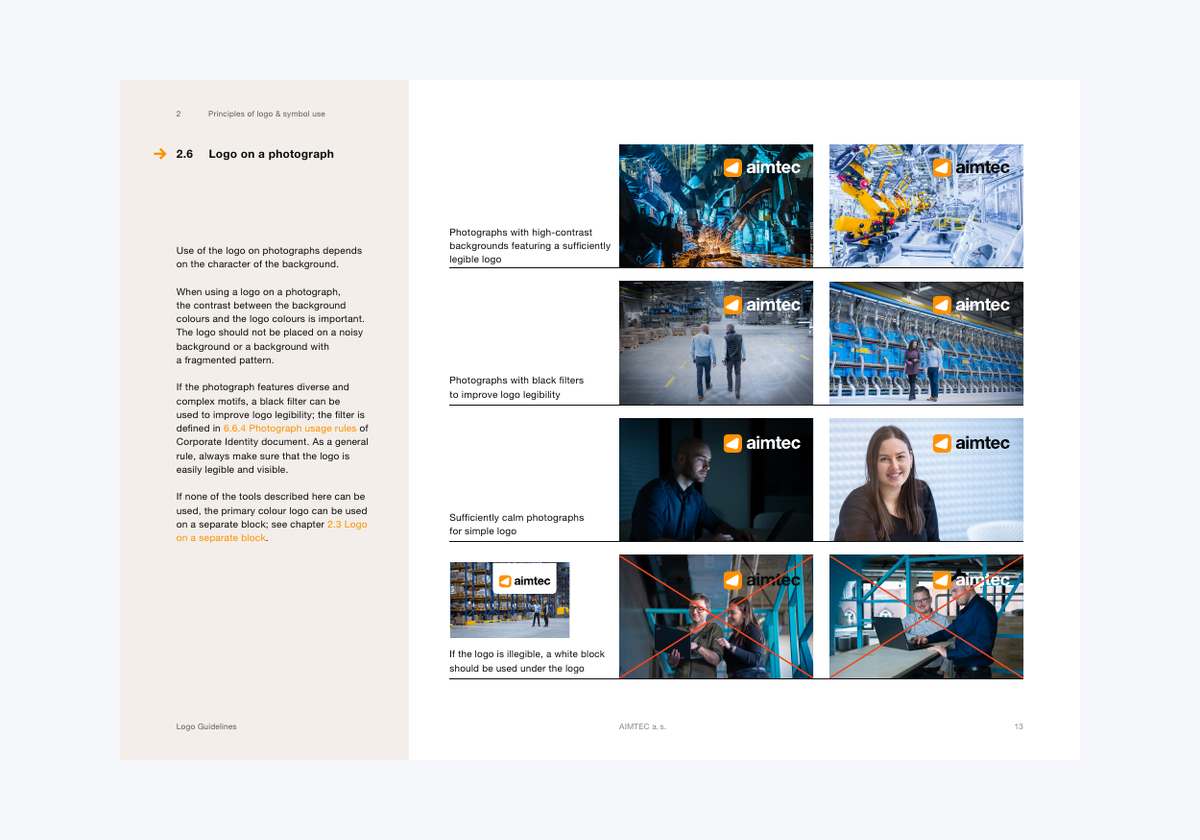Select the small warehouse thumbnail with white block logo
The height and width of the screenshot is (840, 1200).
[510, 600]
